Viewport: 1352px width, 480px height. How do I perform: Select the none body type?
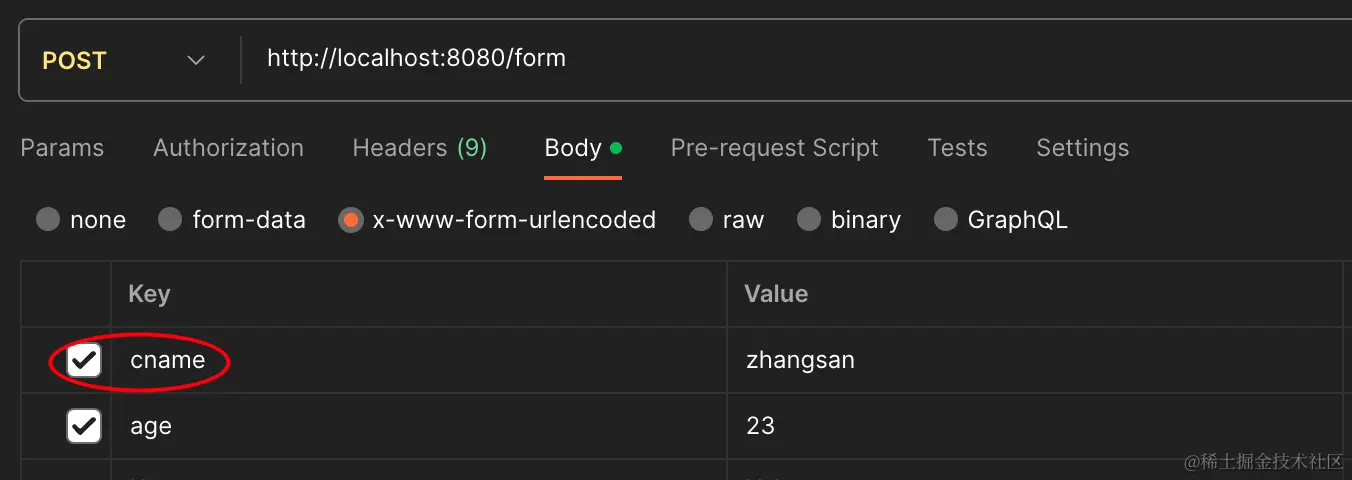(x=48, y=220)
